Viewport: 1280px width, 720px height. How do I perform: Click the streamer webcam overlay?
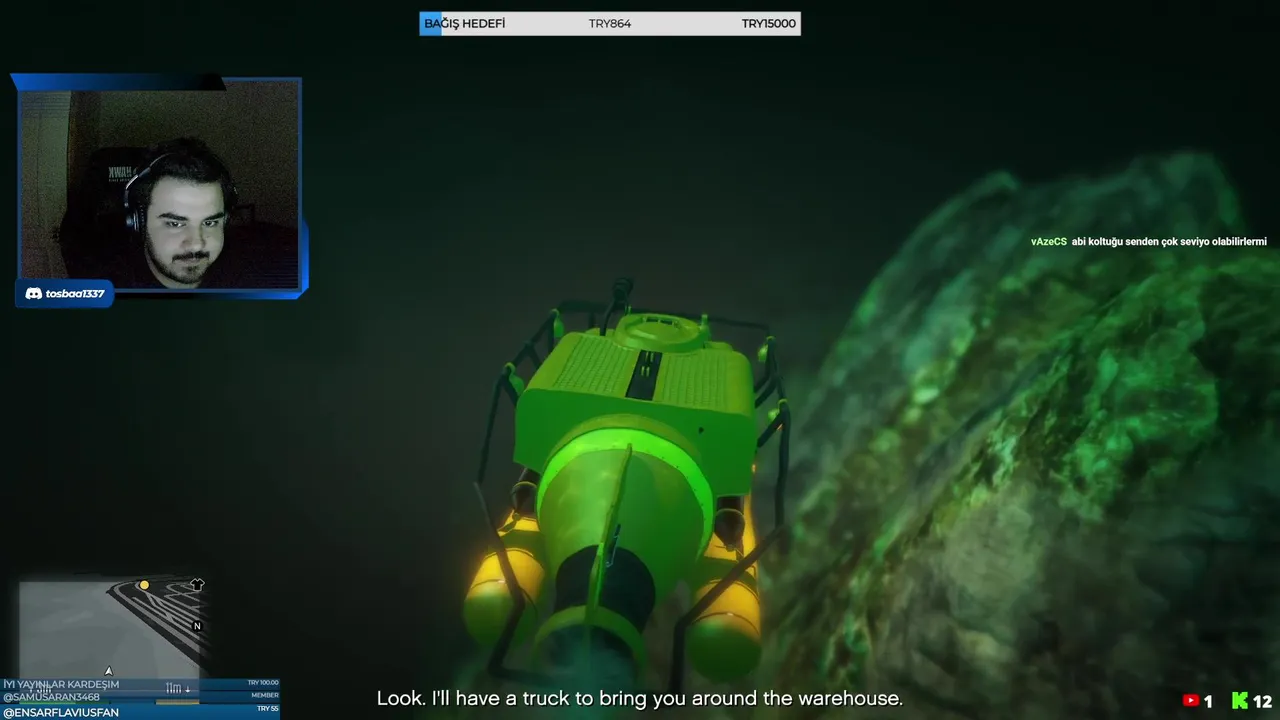pos(160,184)
